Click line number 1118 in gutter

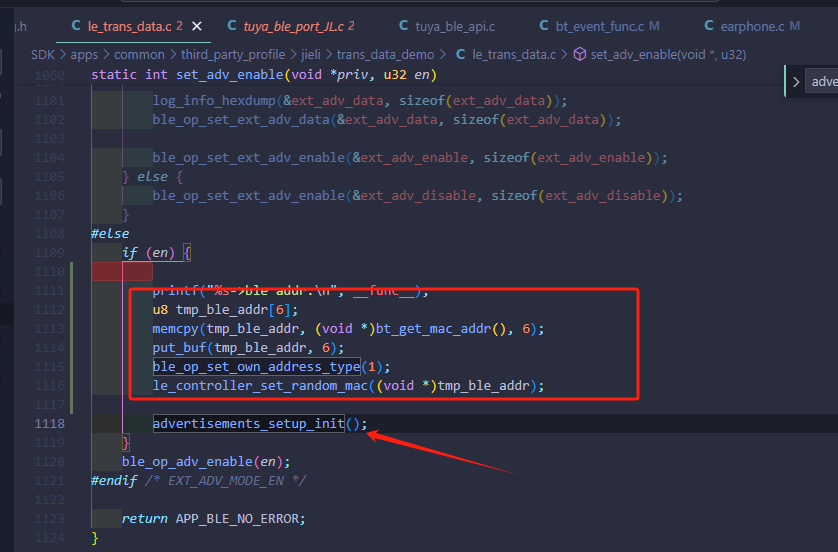click(49, 424)
